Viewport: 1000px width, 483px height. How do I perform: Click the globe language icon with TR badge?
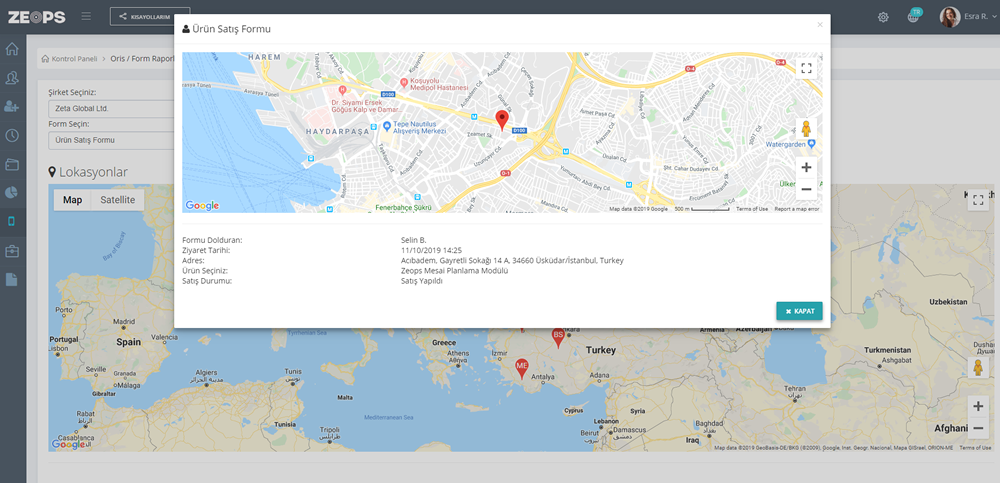point(914,17)
